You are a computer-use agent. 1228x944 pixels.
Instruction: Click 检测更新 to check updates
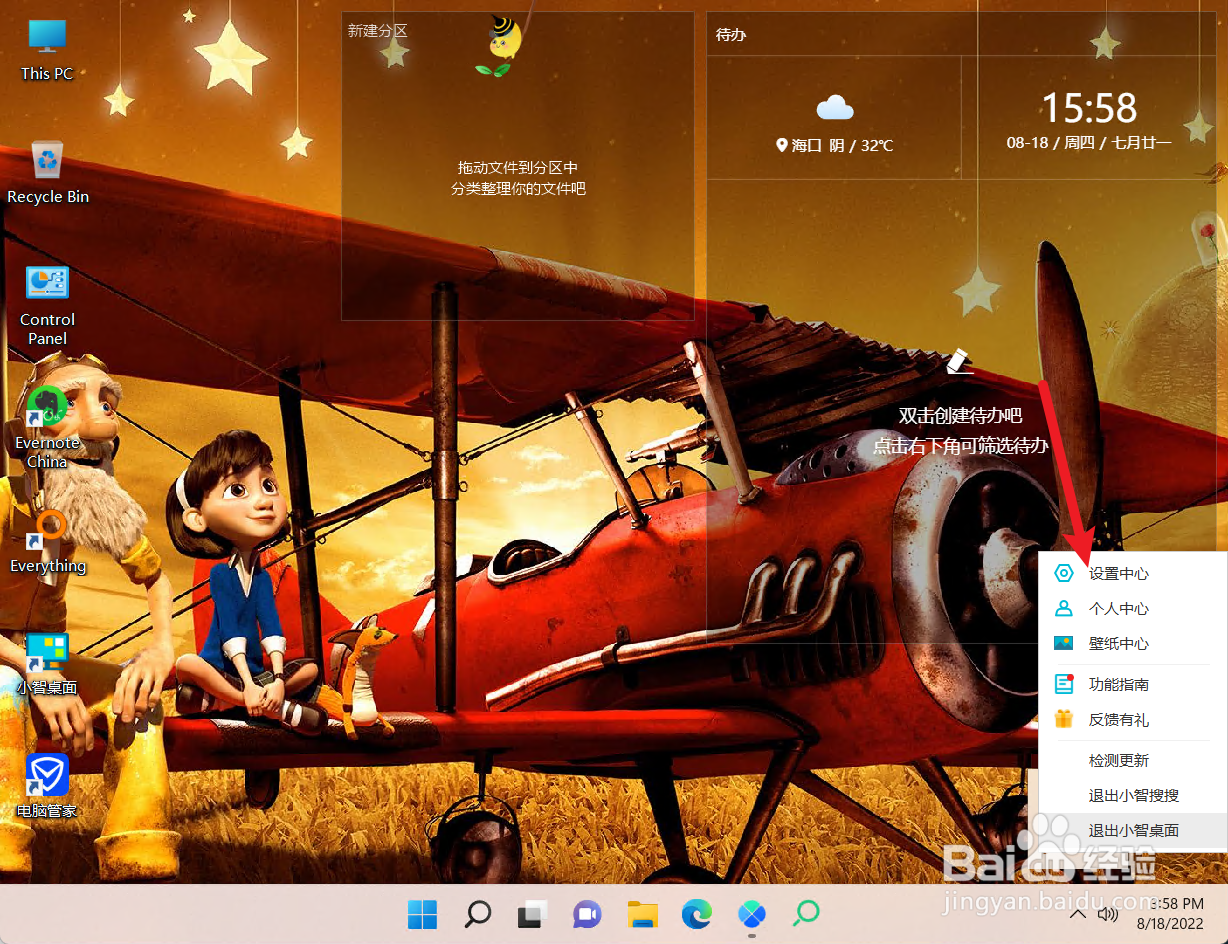(1133, 761)
